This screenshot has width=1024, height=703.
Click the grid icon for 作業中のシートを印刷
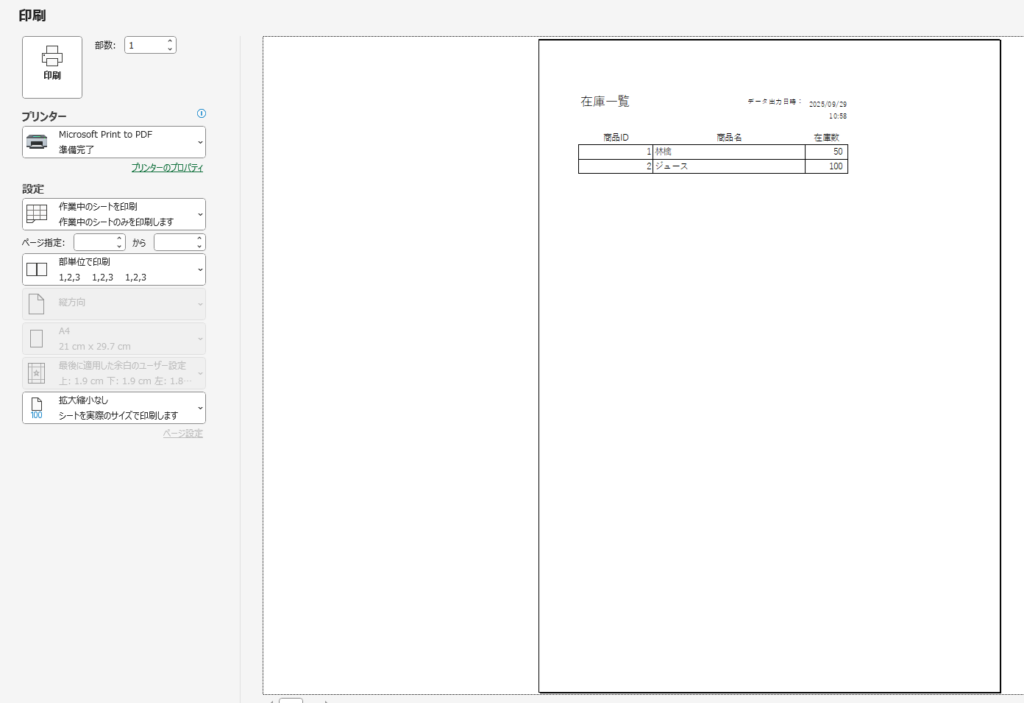[36, 213]
